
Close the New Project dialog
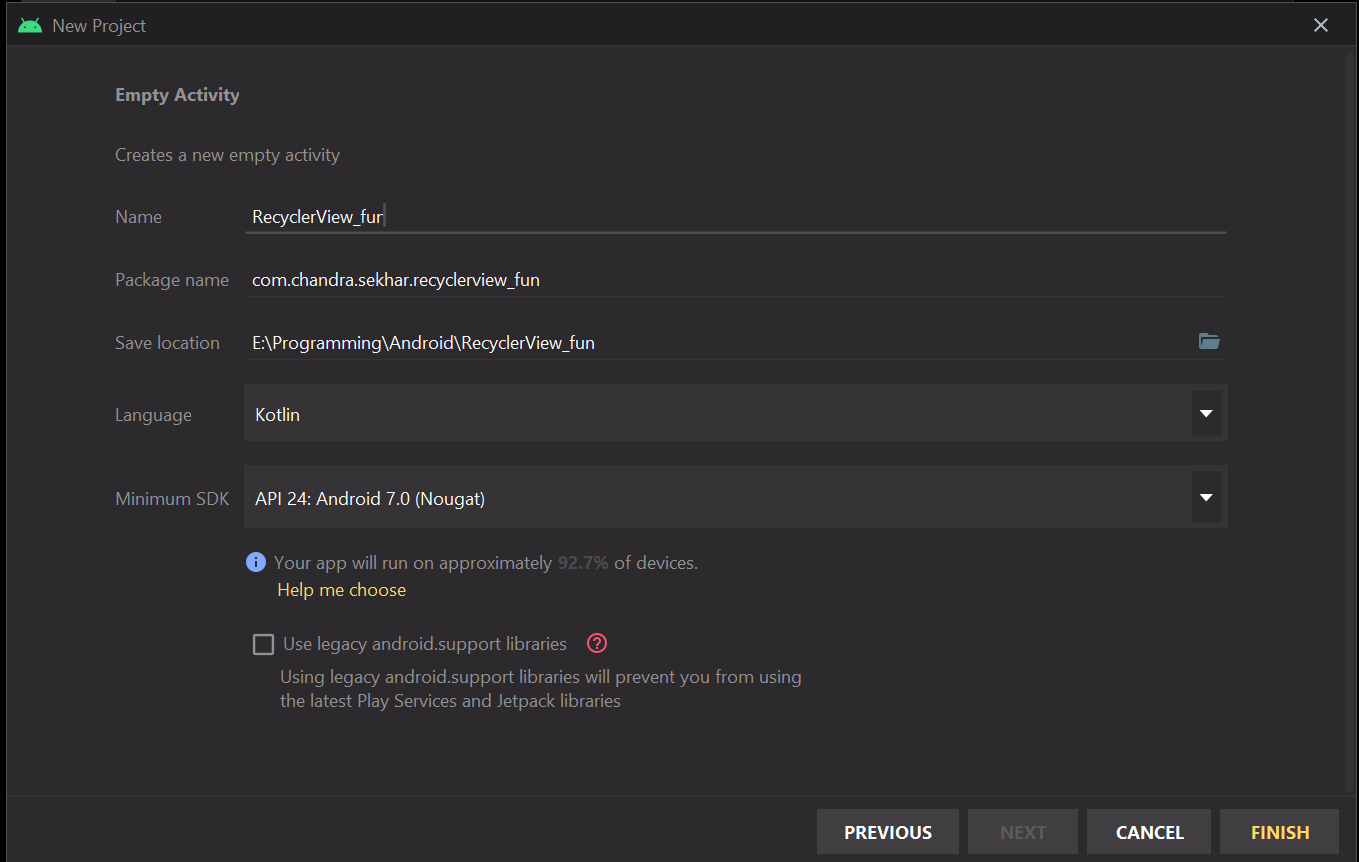pyautogui.click(x=1321, y=26)
